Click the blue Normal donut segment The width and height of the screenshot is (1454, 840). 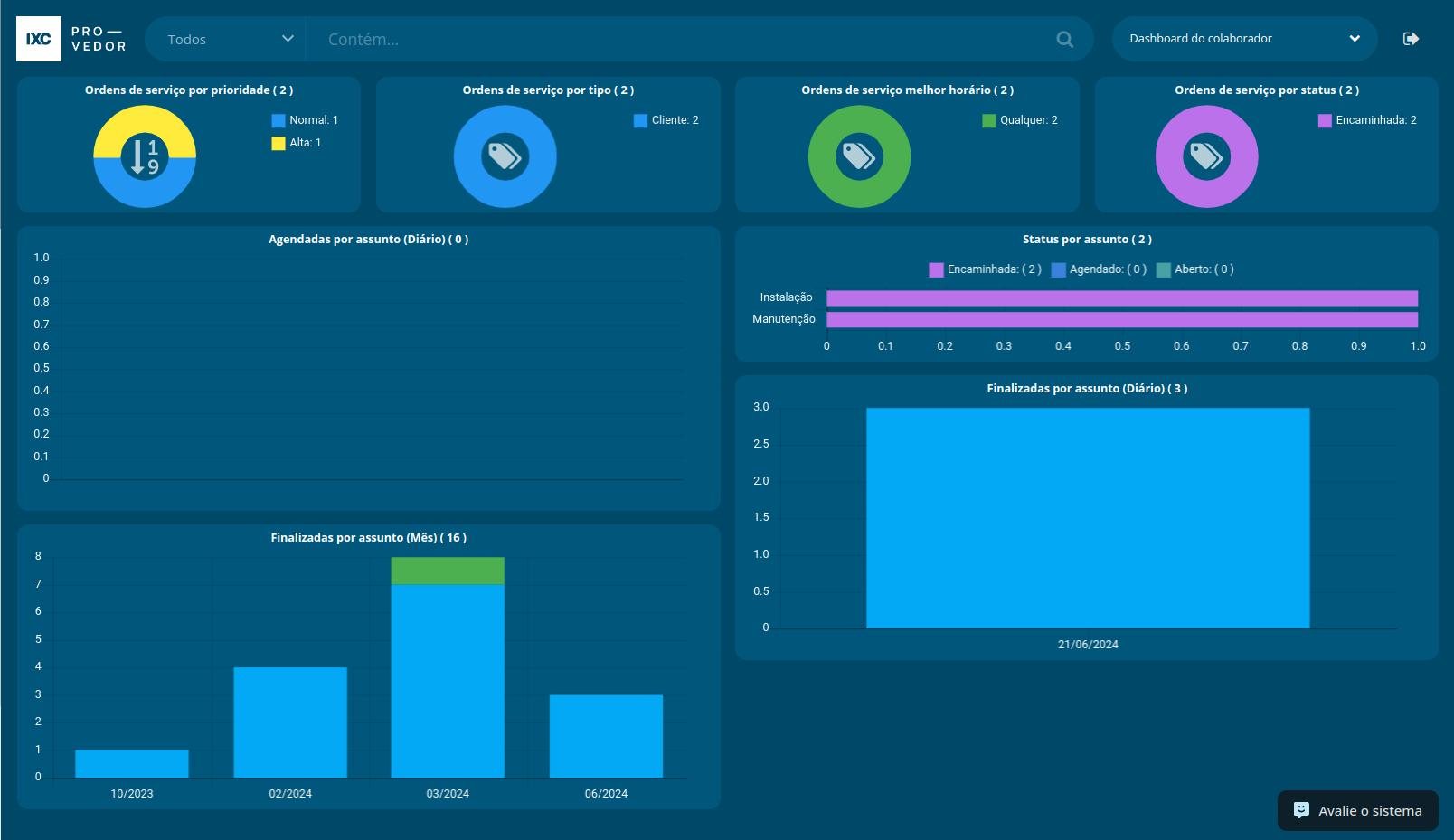tap(145, 194)
